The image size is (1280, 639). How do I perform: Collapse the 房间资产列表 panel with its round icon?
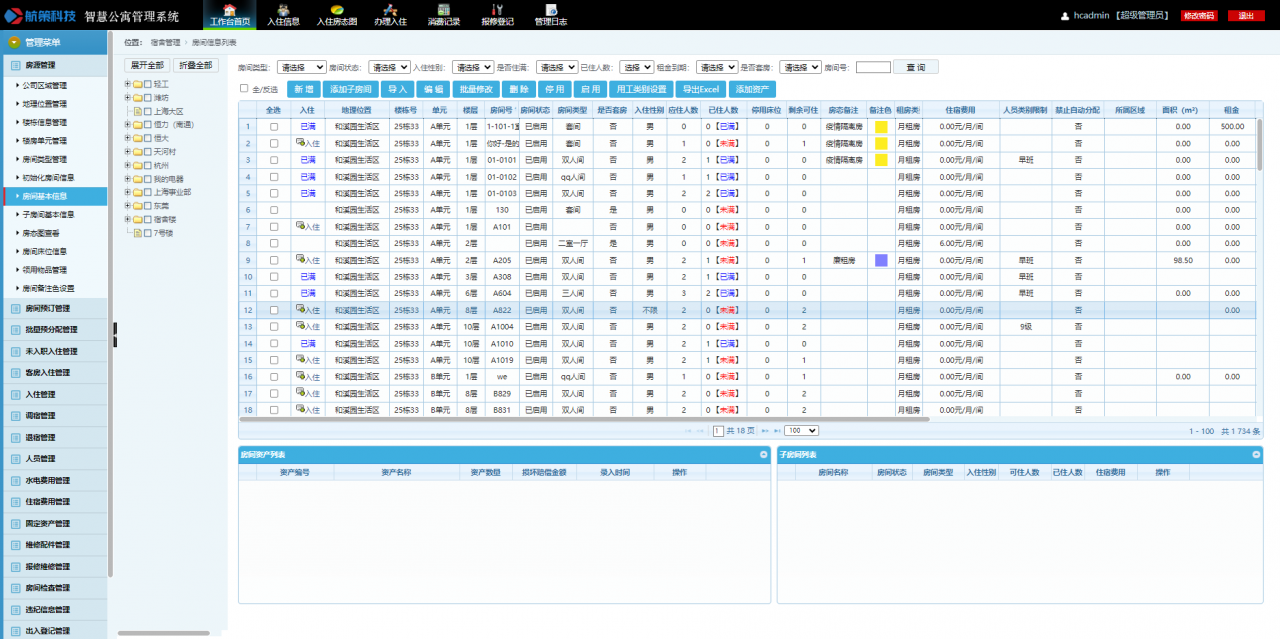point(761,454)
